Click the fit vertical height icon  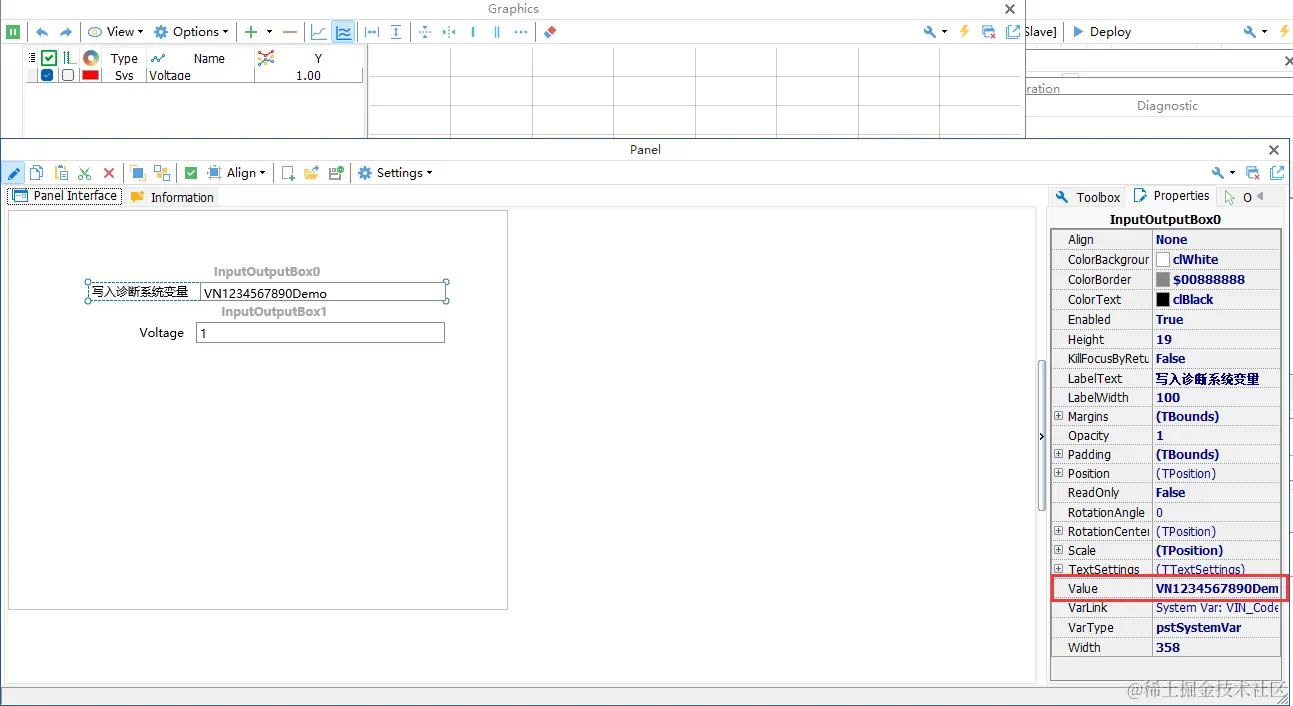click(396, 32)
